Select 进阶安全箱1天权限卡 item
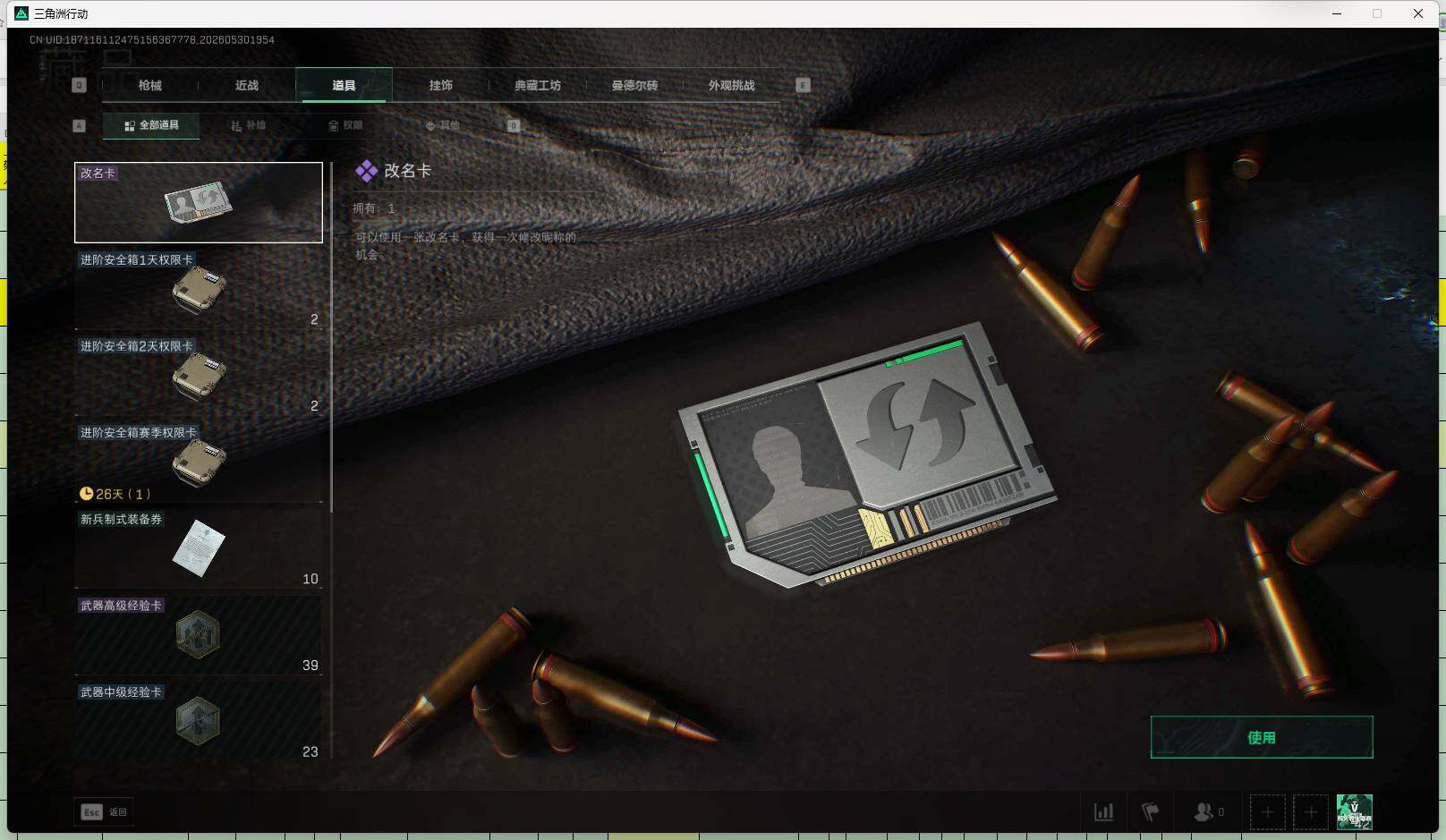The height and width of the screenshot is (840, 1446). point(199,289)
